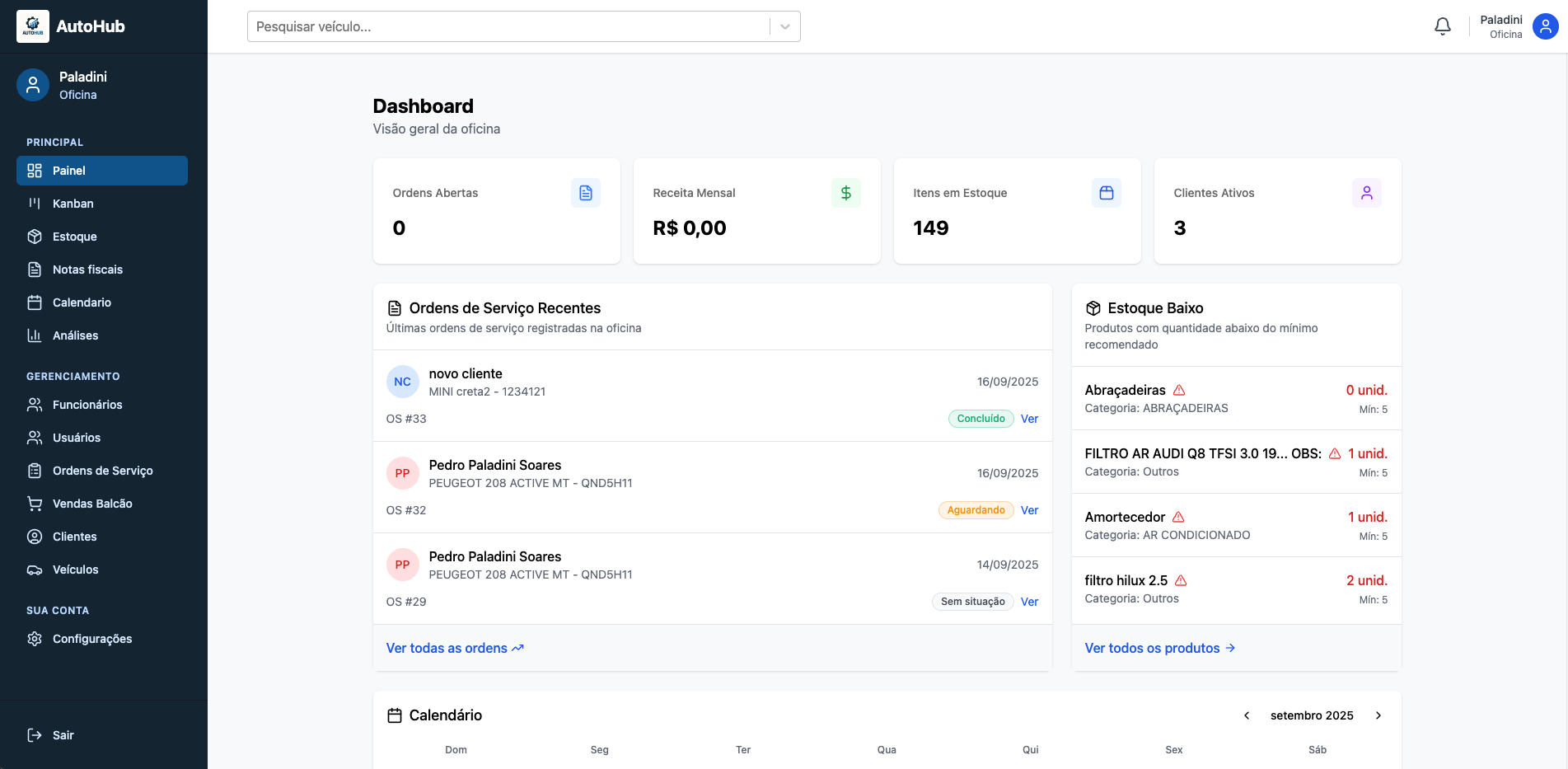Screen dimensions: 1568x769
Task: Click the Concluído status badge on OS #33
Action: pyautogui.click(x=981, y=419)
